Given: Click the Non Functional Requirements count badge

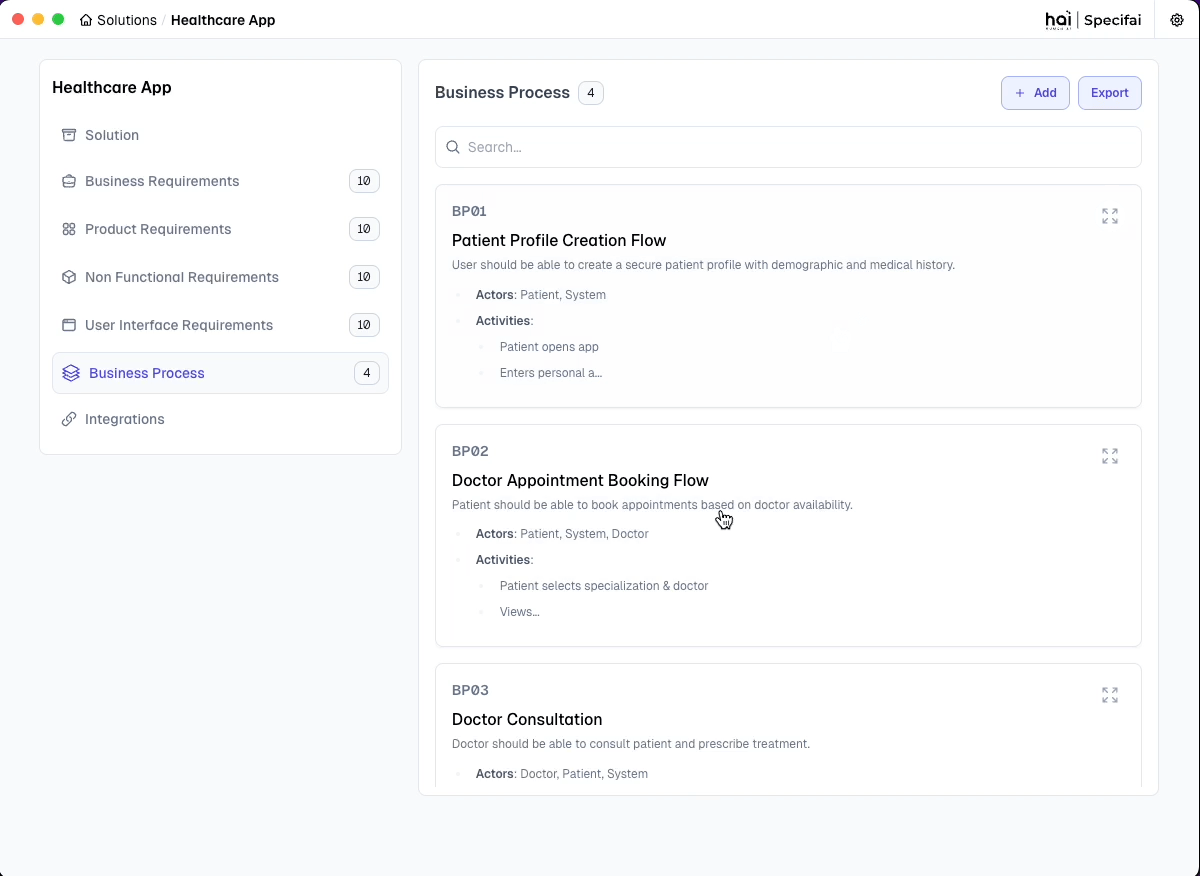Looking at the screenshot, I should point(364,277).
